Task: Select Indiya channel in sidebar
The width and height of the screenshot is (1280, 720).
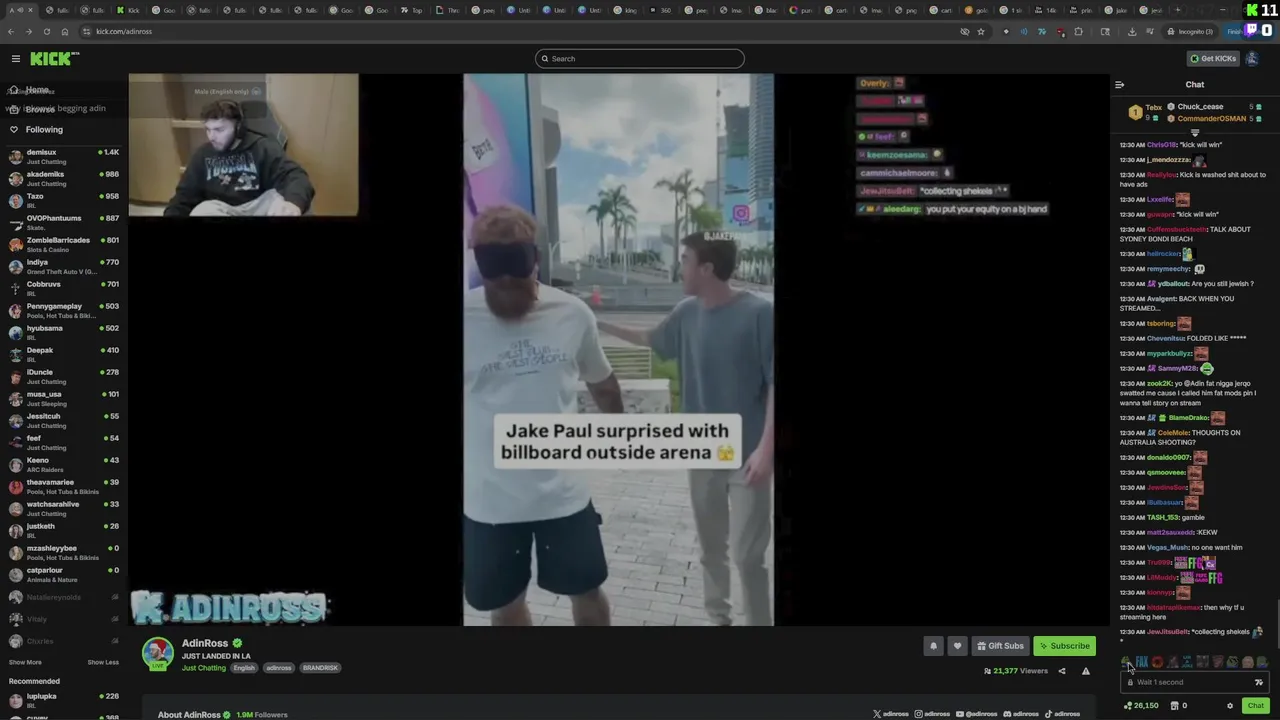Action: (x=62, y=267)
